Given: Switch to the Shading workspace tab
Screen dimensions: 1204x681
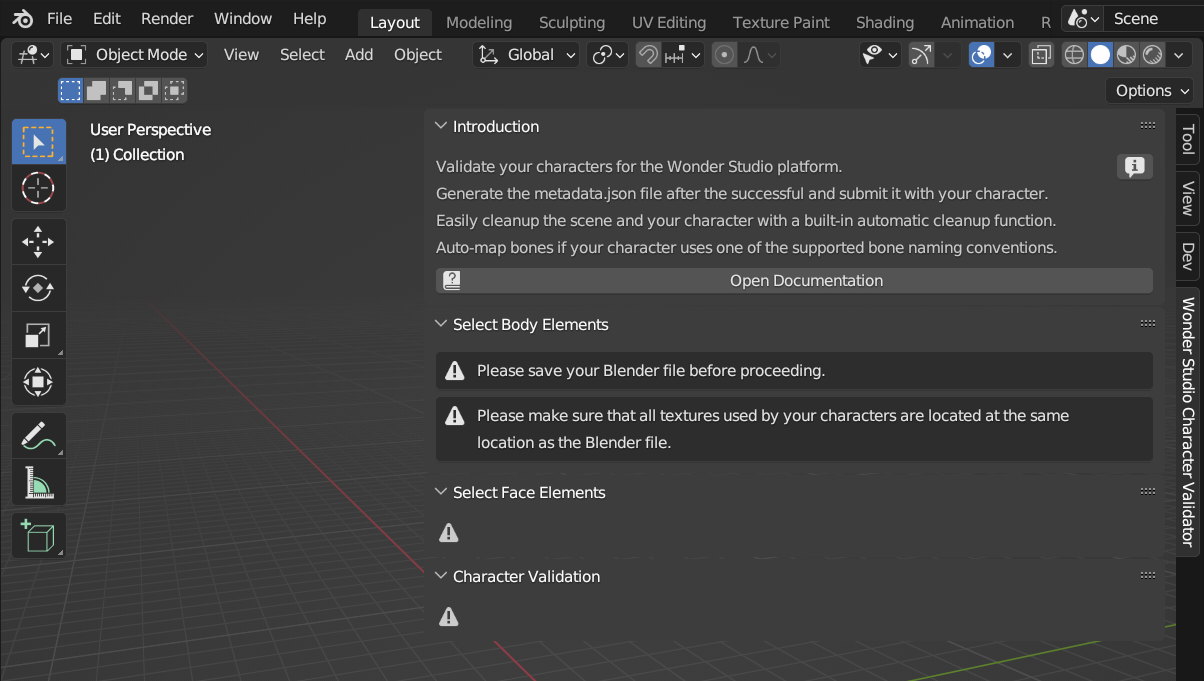Looking at the screenshot, I should (885, 22).
